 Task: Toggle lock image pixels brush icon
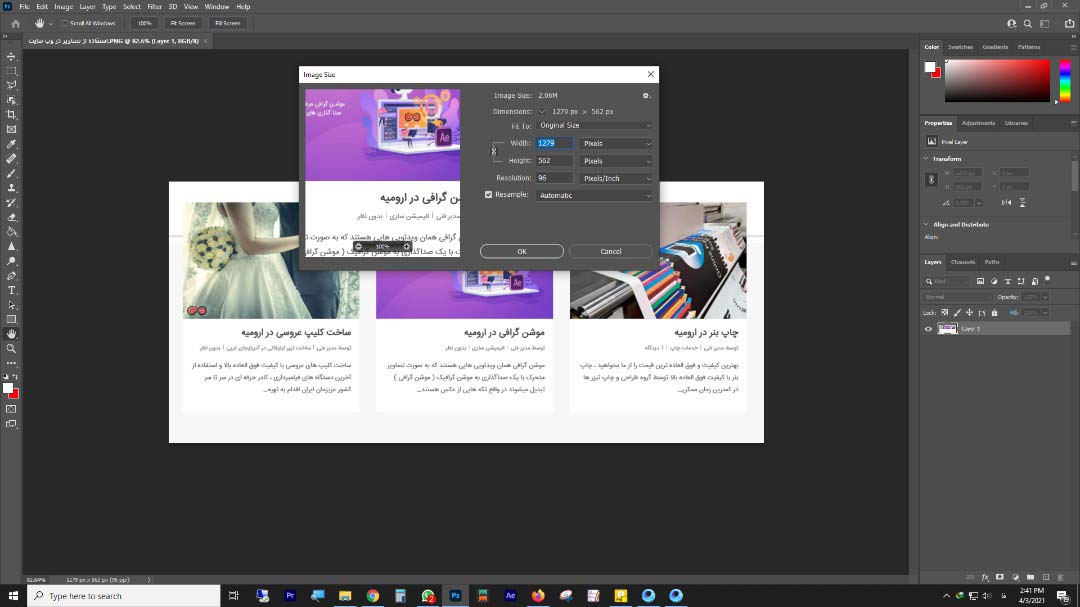[957, 313]
